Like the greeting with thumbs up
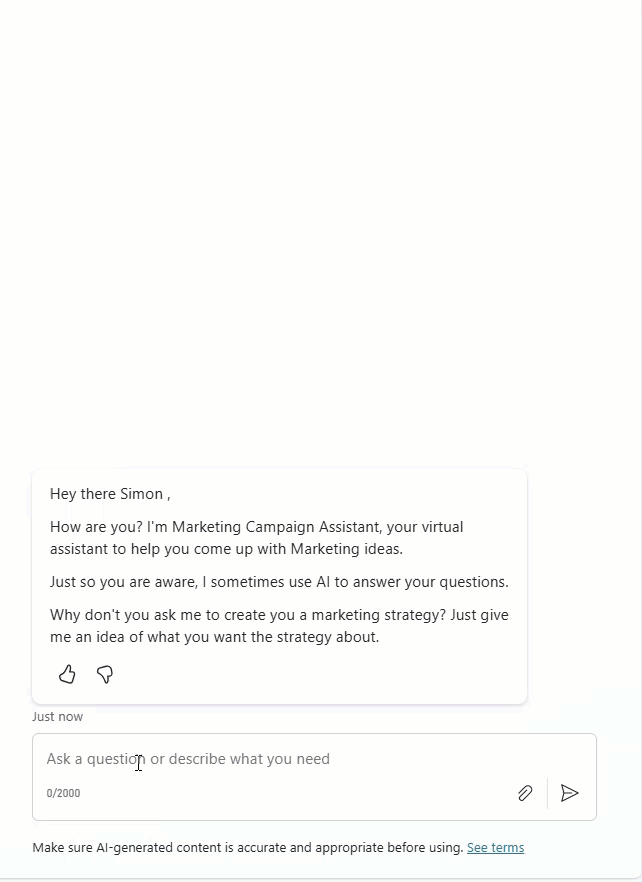Image resolution: width=642 pixels, height=882 pixels. 67,674
